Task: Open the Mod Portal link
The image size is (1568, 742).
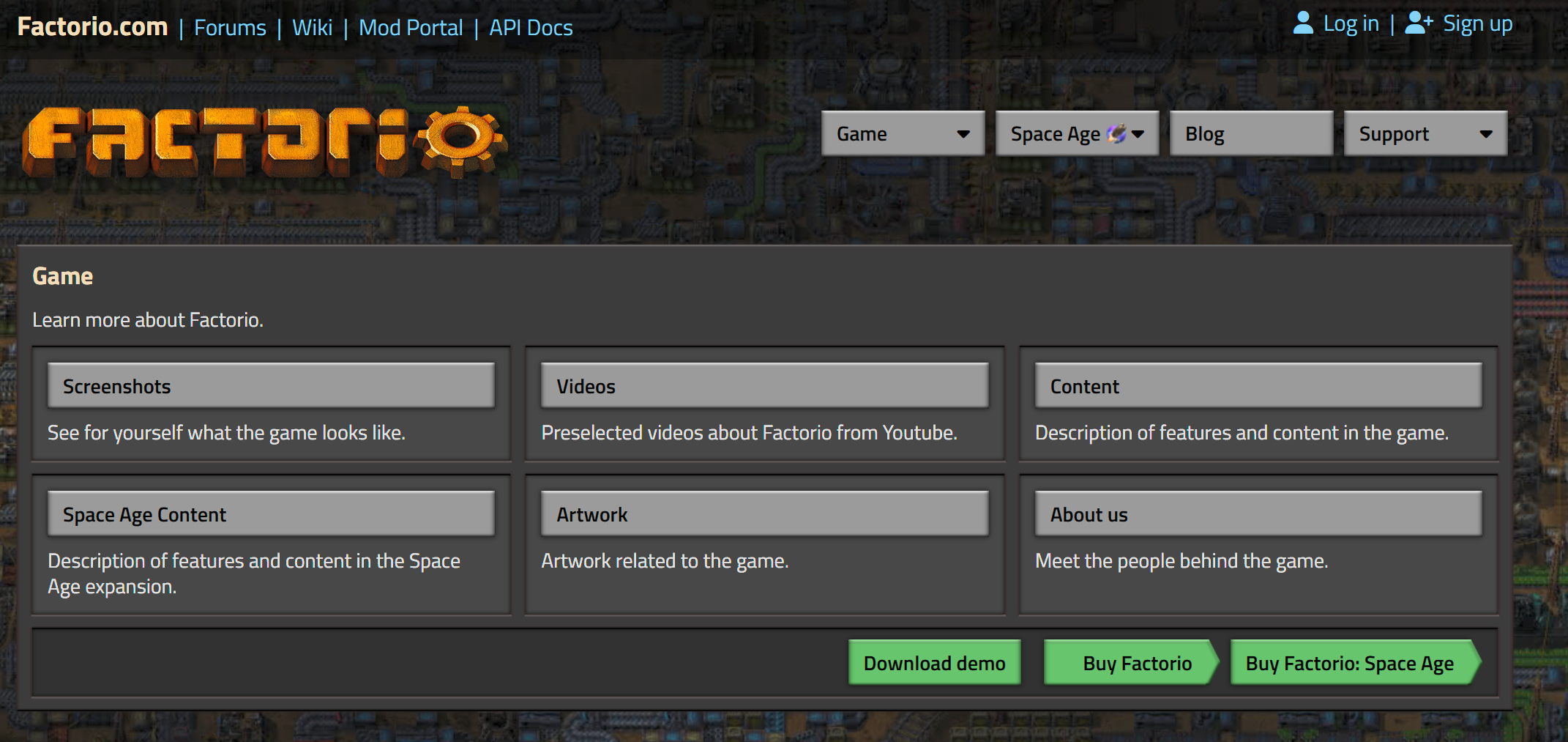Action: coord(411,28)
